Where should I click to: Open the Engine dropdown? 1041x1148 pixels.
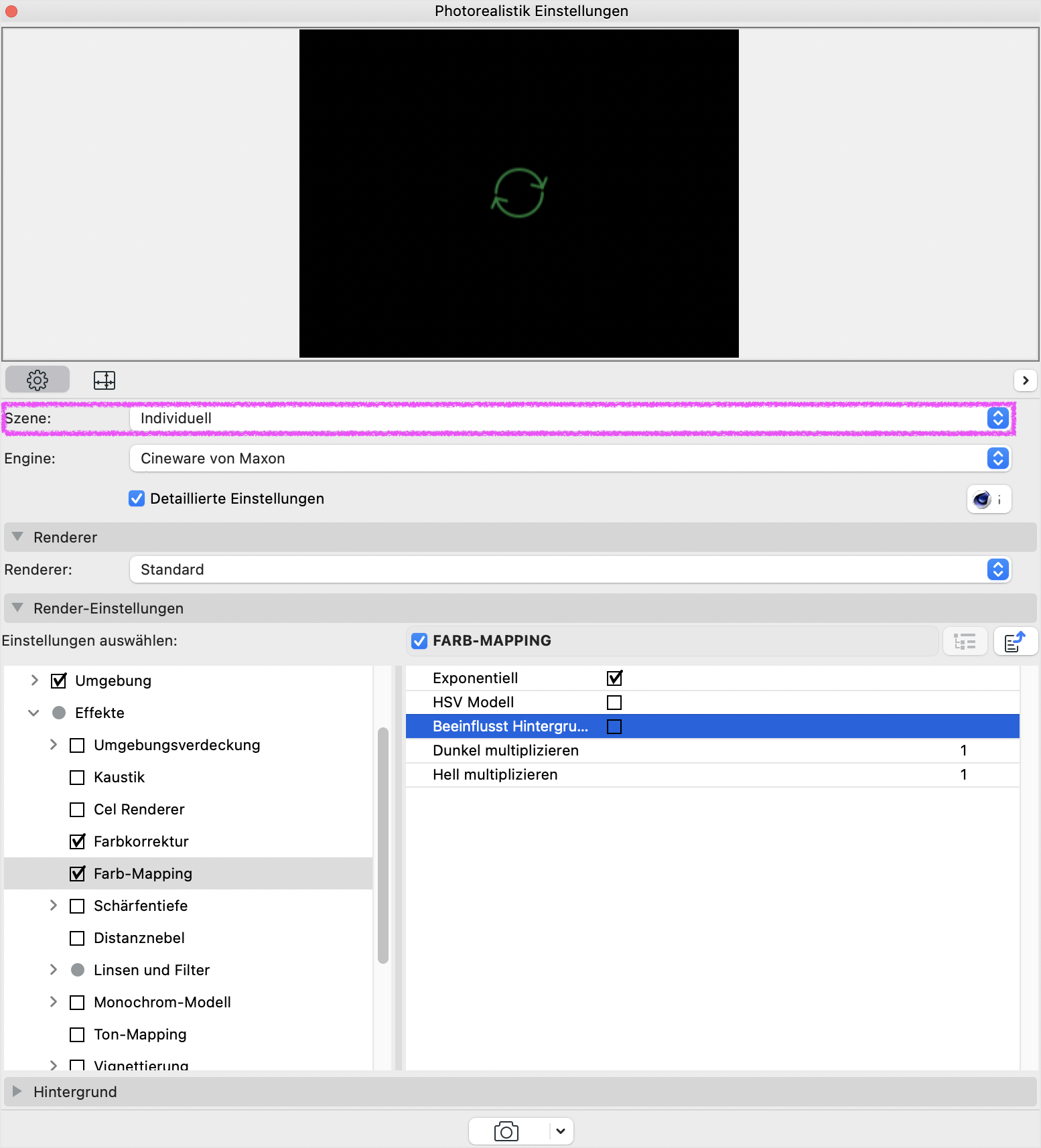570,459
